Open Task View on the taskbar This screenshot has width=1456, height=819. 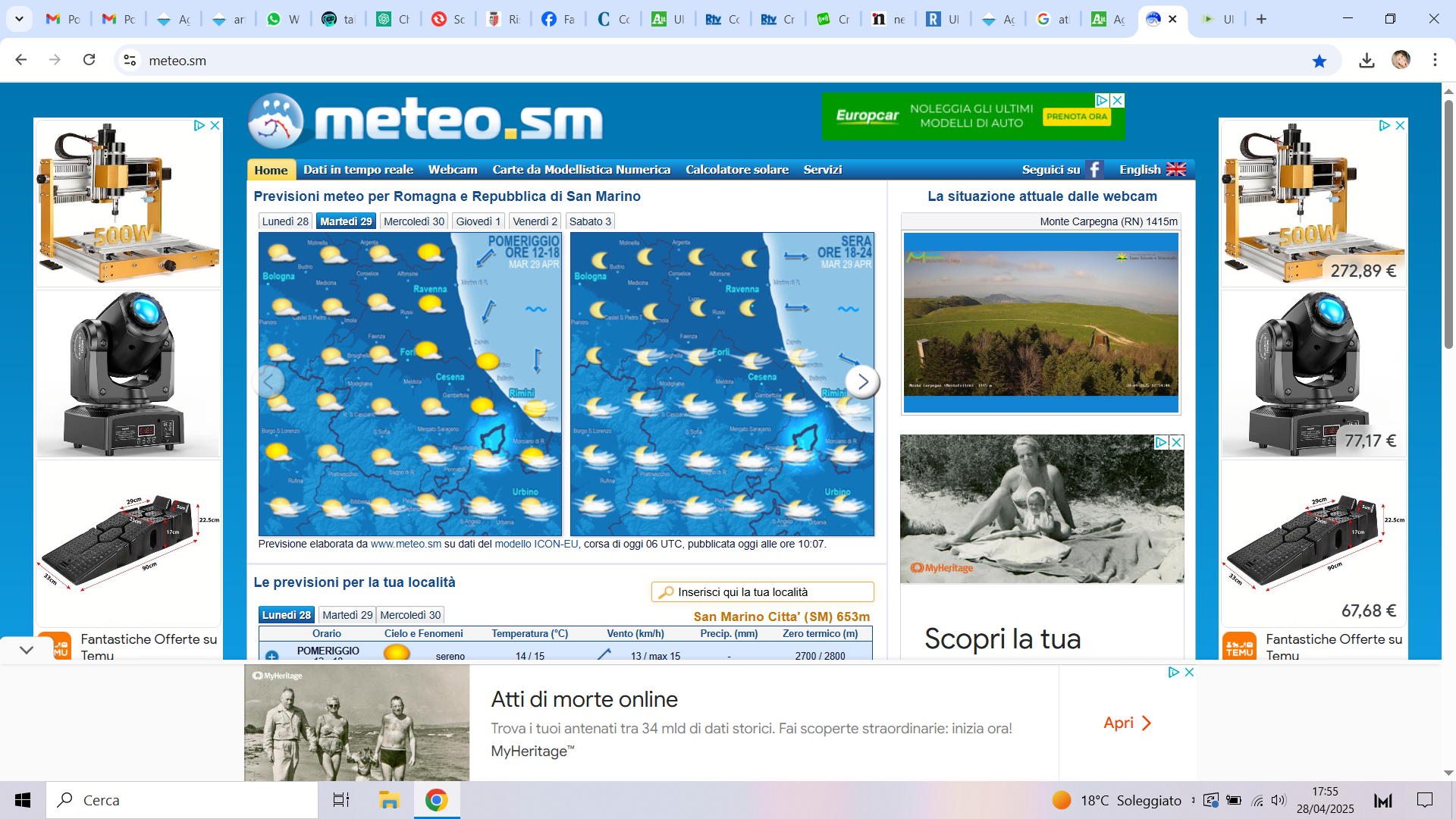(x=341, y=800)
